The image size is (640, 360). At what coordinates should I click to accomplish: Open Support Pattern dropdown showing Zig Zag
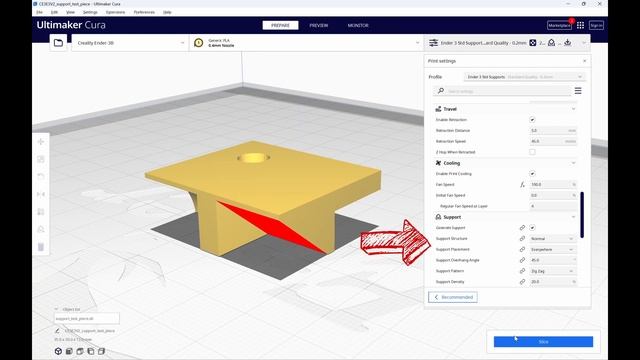[553, 271]
